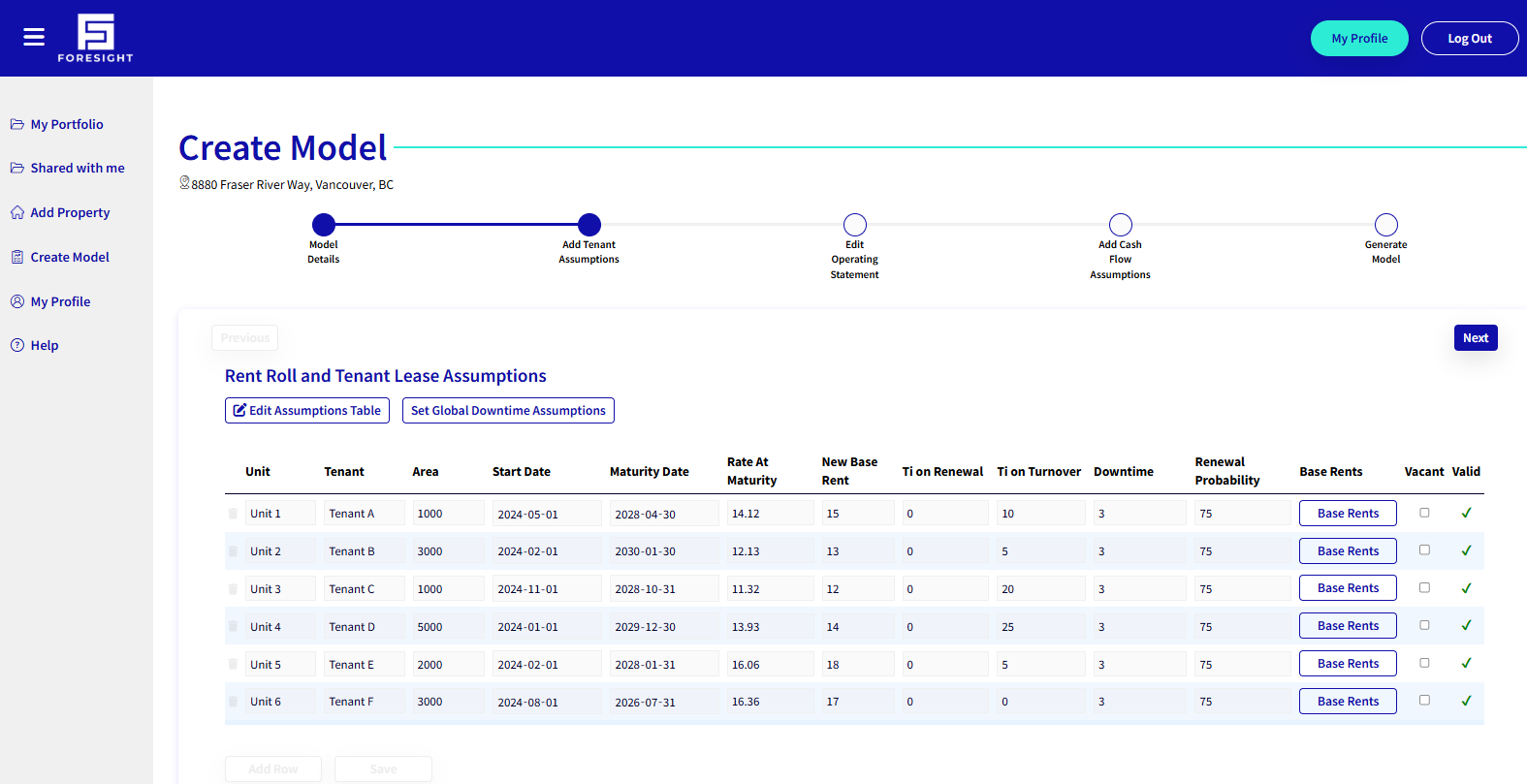
Task: Open the hamburger menu icon
Action: [x=34, y=37]
